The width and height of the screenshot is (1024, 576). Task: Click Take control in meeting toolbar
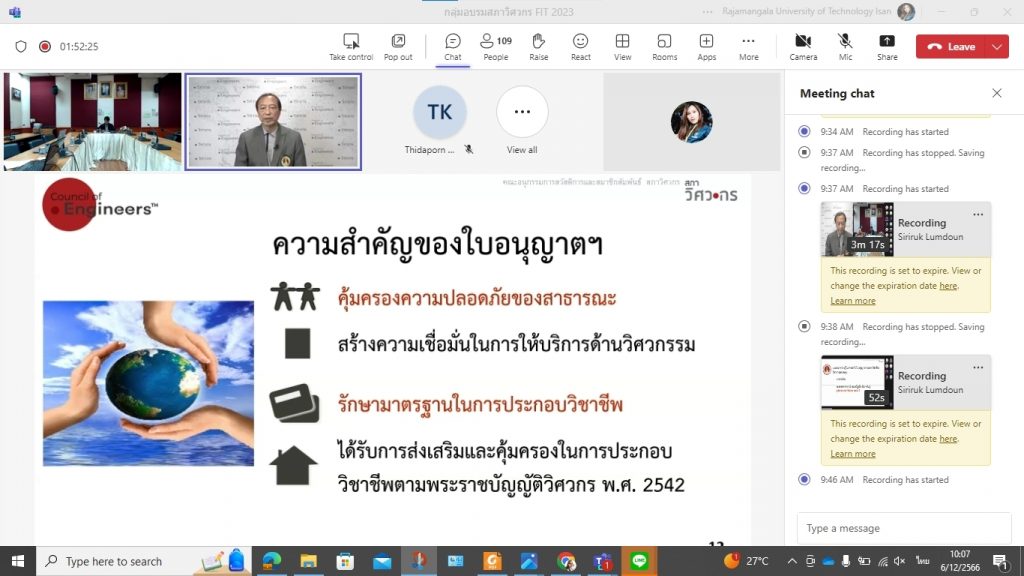351,46
